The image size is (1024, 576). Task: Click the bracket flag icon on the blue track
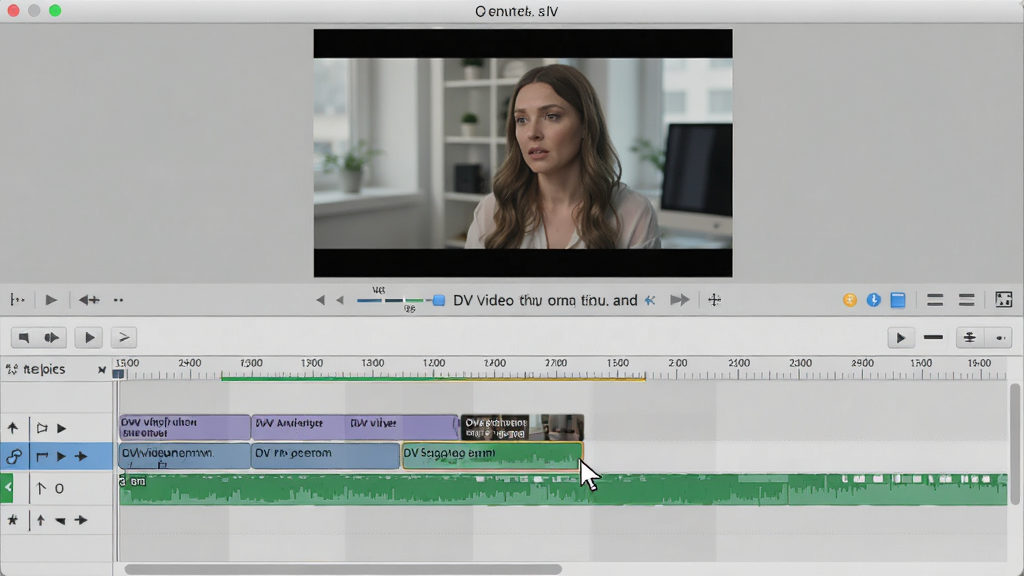tap(42, 456)
